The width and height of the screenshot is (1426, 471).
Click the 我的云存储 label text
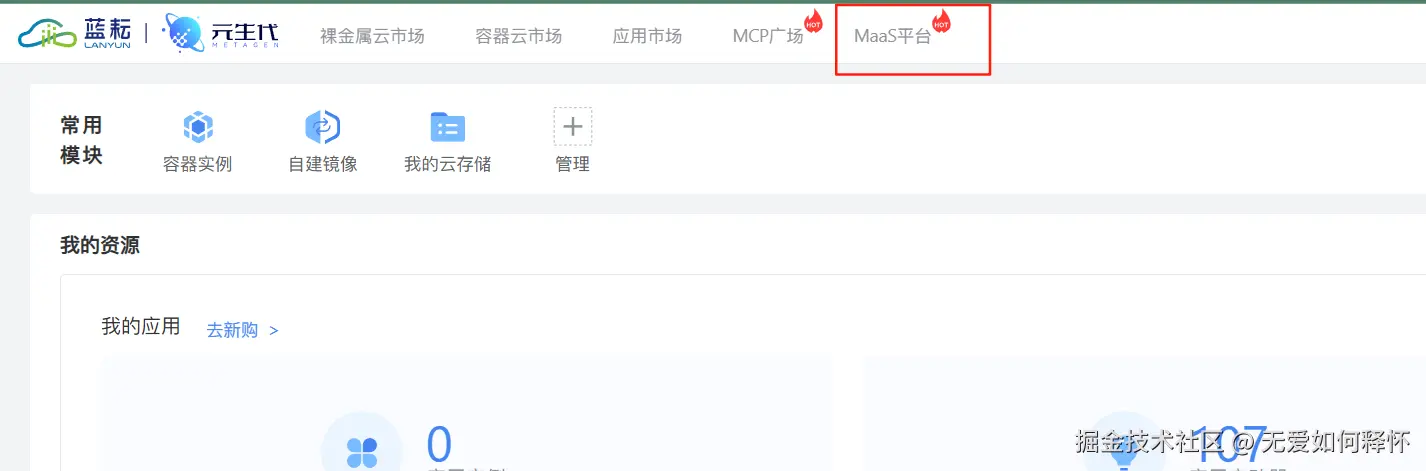click(448, 164)
